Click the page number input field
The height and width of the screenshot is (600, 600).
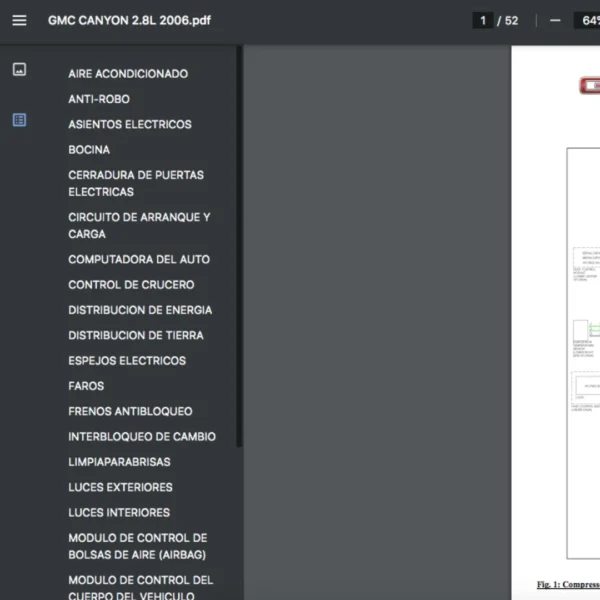pyautogui.click(x=483, y=20)
